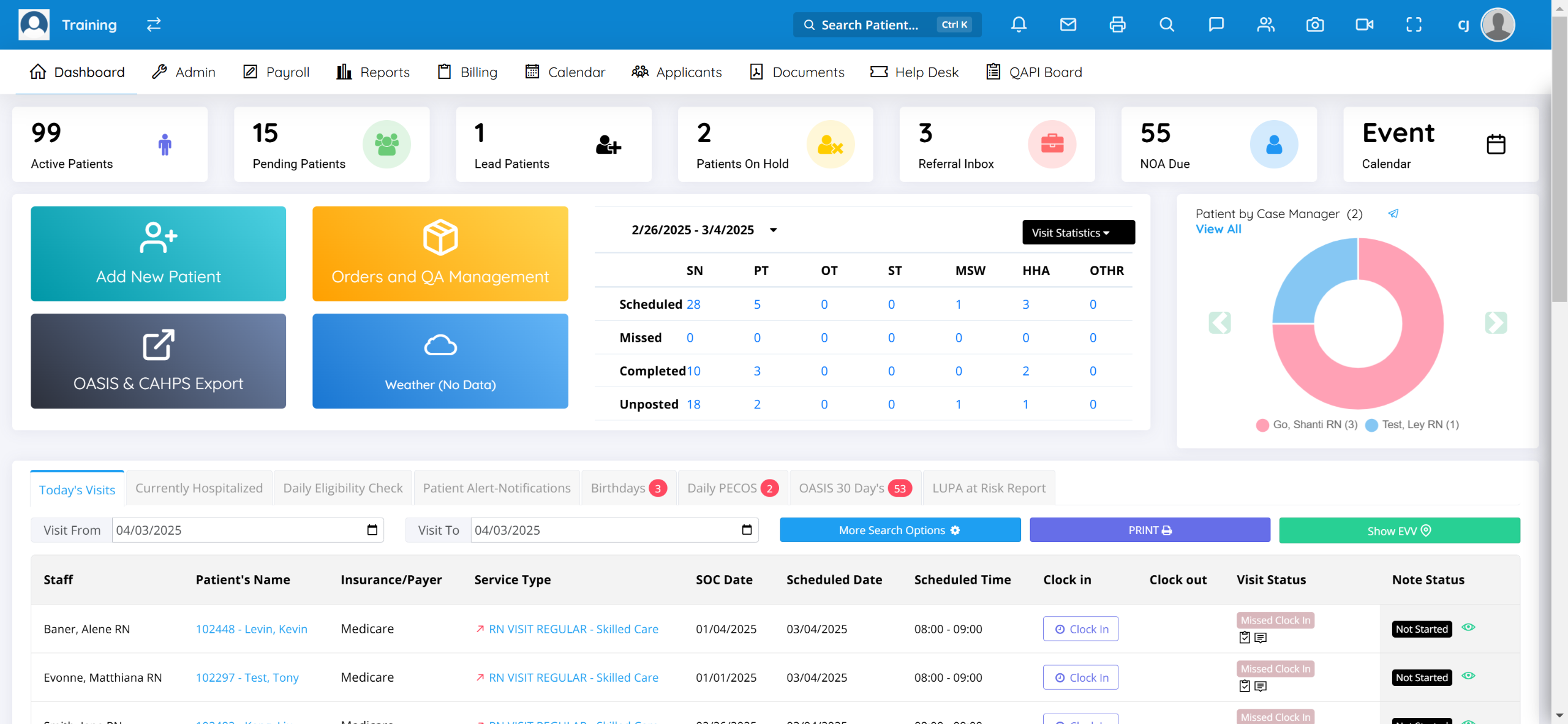1568x724 pixels.
Task: Open patient link 102448 - Levin, Kevin
Action: click(x=251, y=629)
